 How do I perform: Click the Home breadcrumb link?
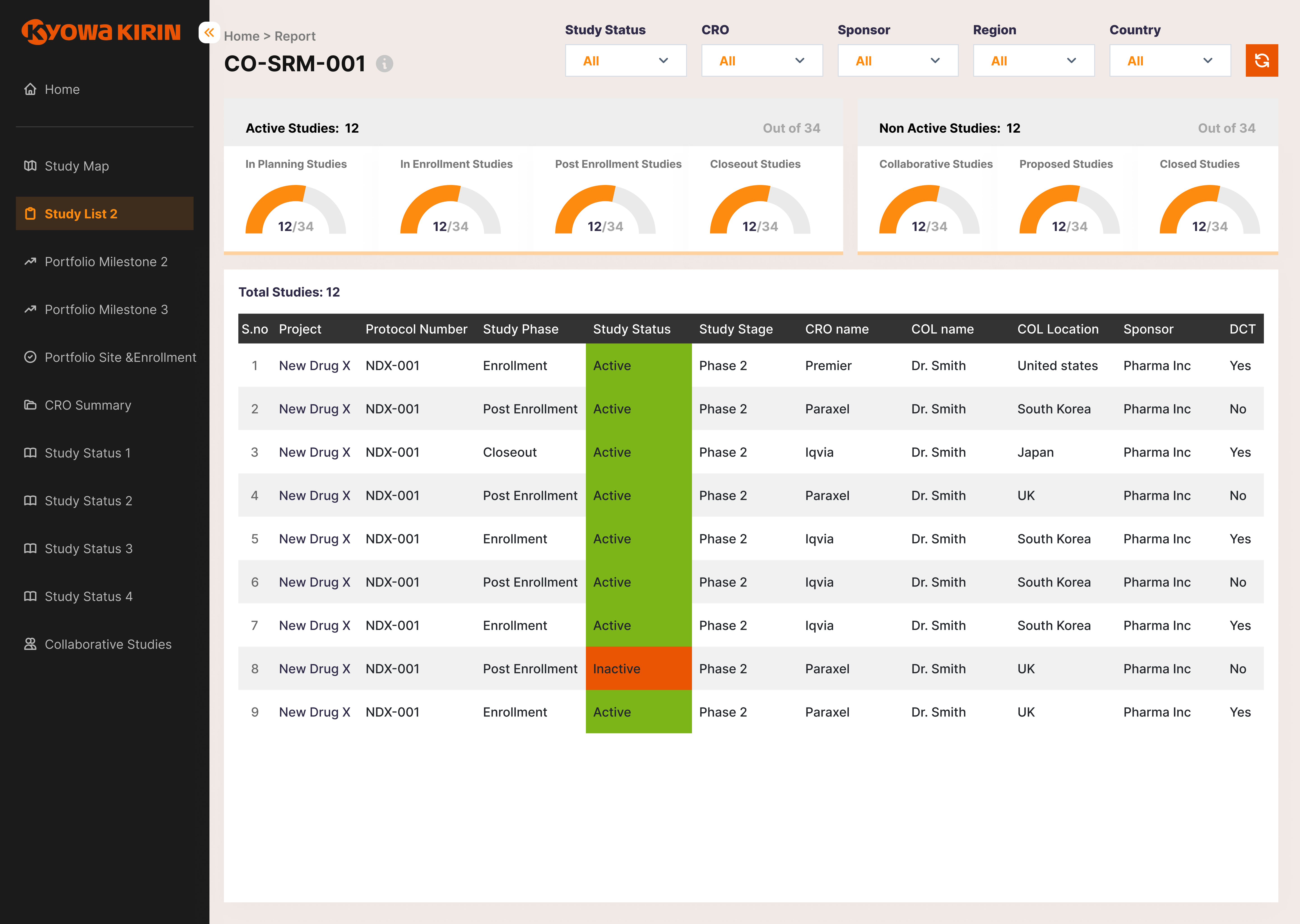coord(241,36)
